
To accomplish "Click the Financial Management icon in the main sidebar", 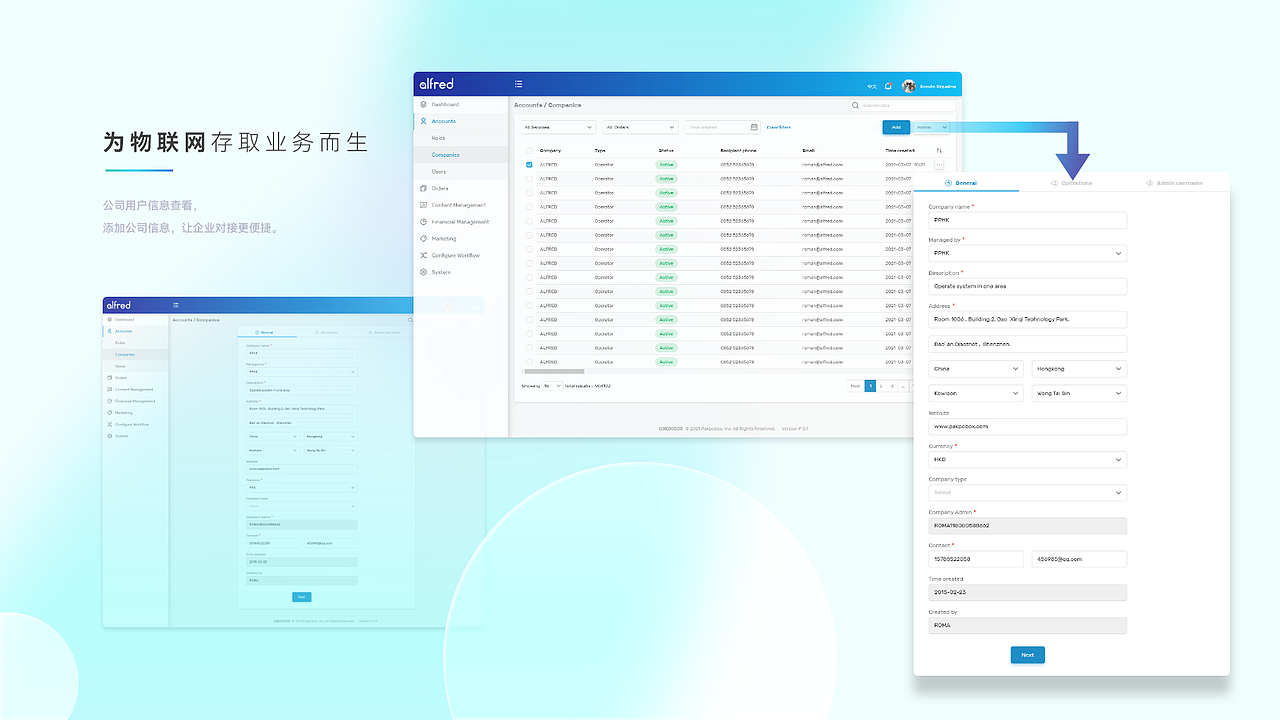I will (424, 222).
